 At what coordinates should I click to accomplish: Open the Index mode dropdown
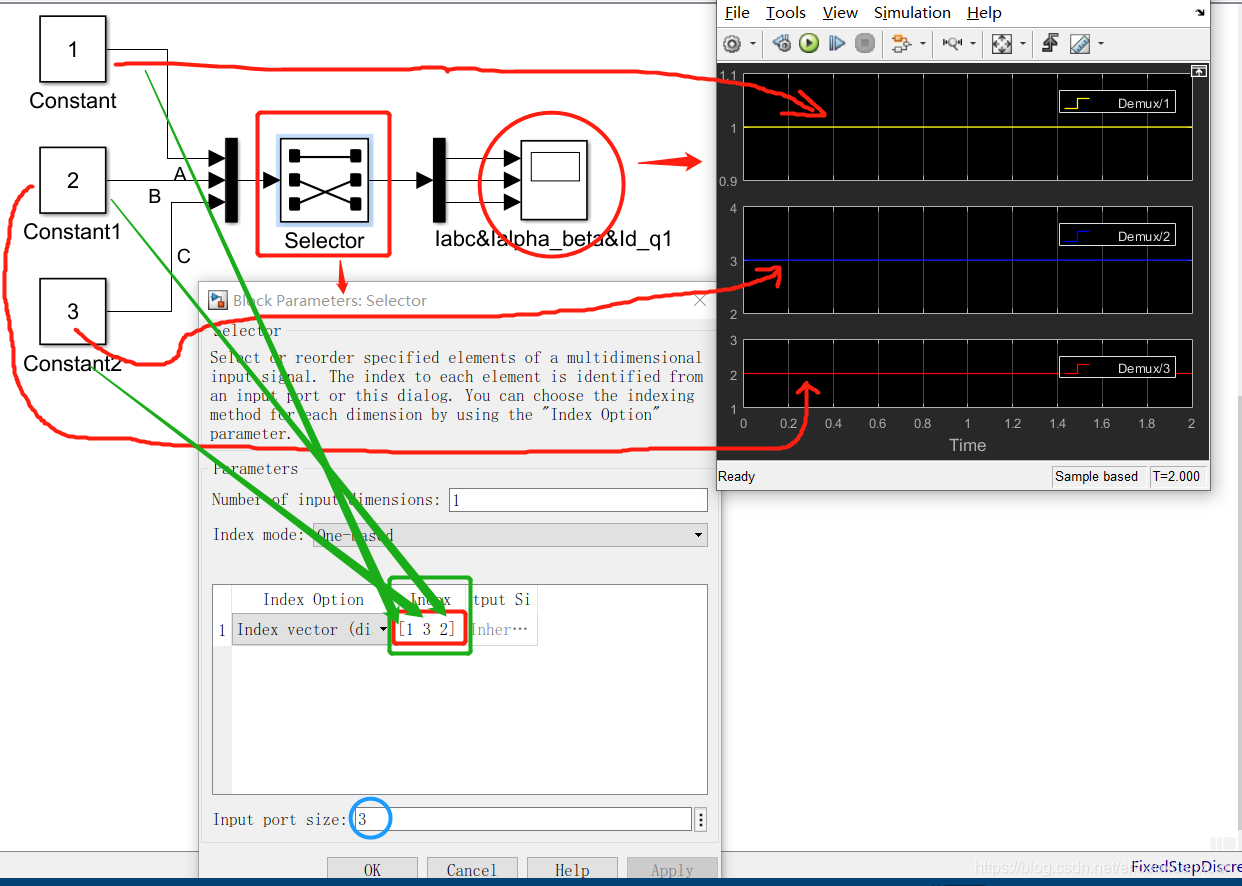[x=510, y=535]
